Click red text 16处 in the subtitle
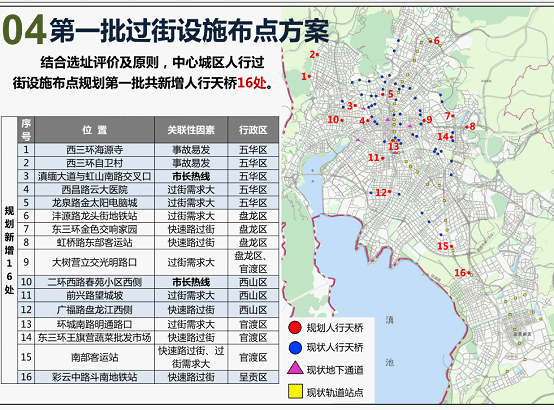 click(x=251, y=83)
